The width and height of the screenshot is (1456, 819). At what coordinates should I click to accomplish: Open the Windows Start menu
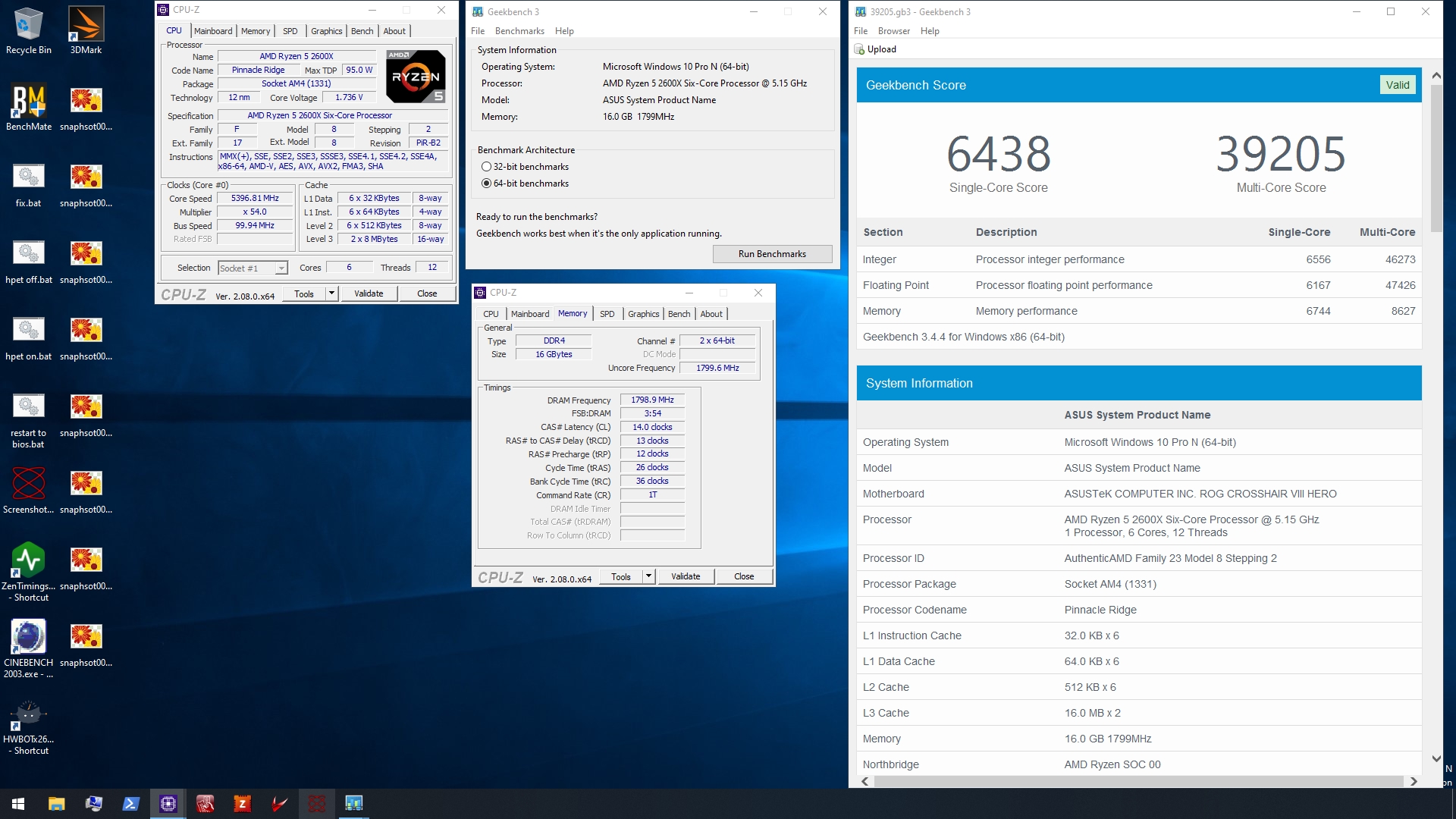pyautogui.click(x=18, y=804)
